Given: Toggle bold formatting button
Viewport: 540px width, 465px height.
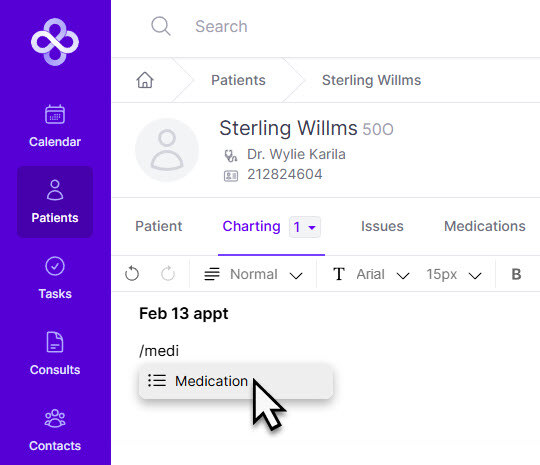Looking at the screenshot, I should pos(516,274).
